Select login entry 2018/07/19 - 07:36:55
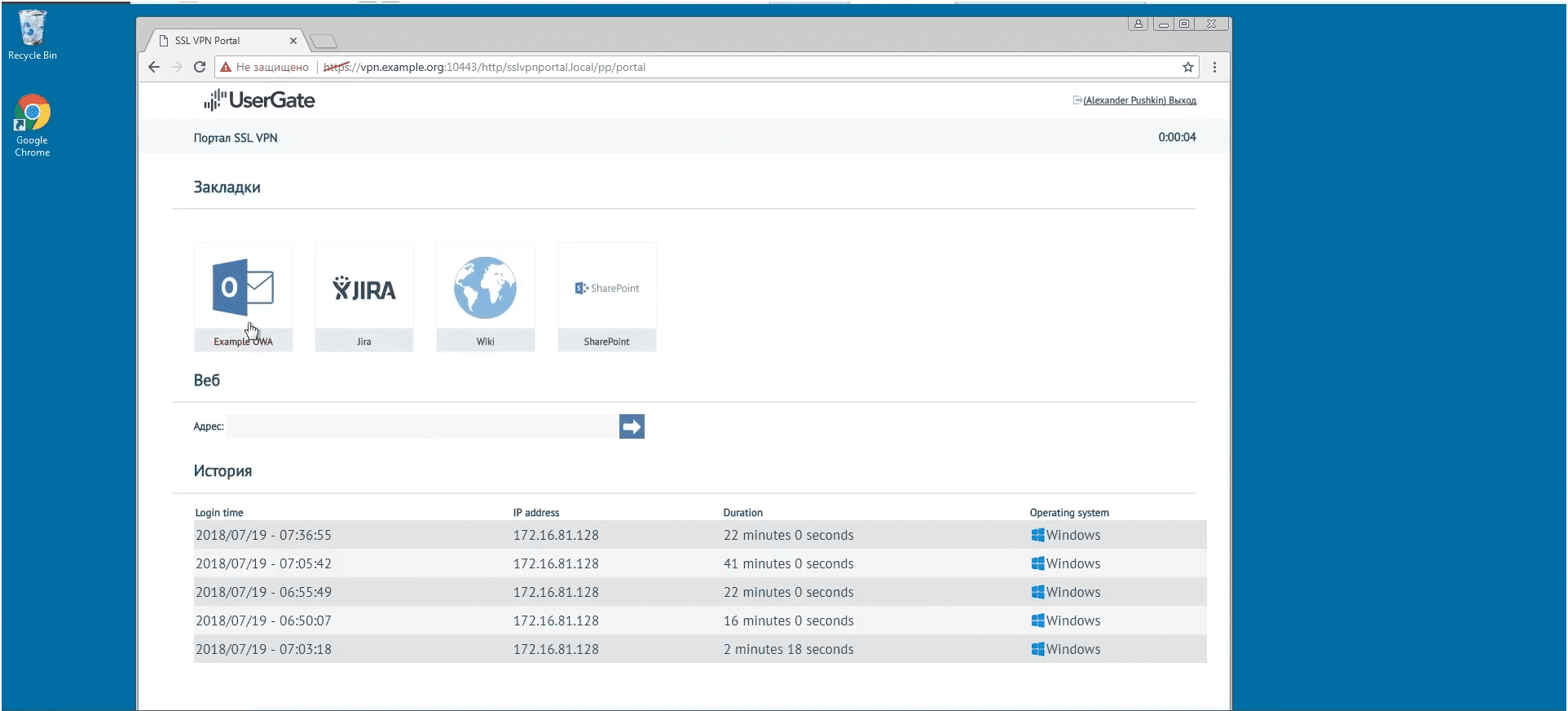Viewport: 1568px width, 711px height. (700, 535)
